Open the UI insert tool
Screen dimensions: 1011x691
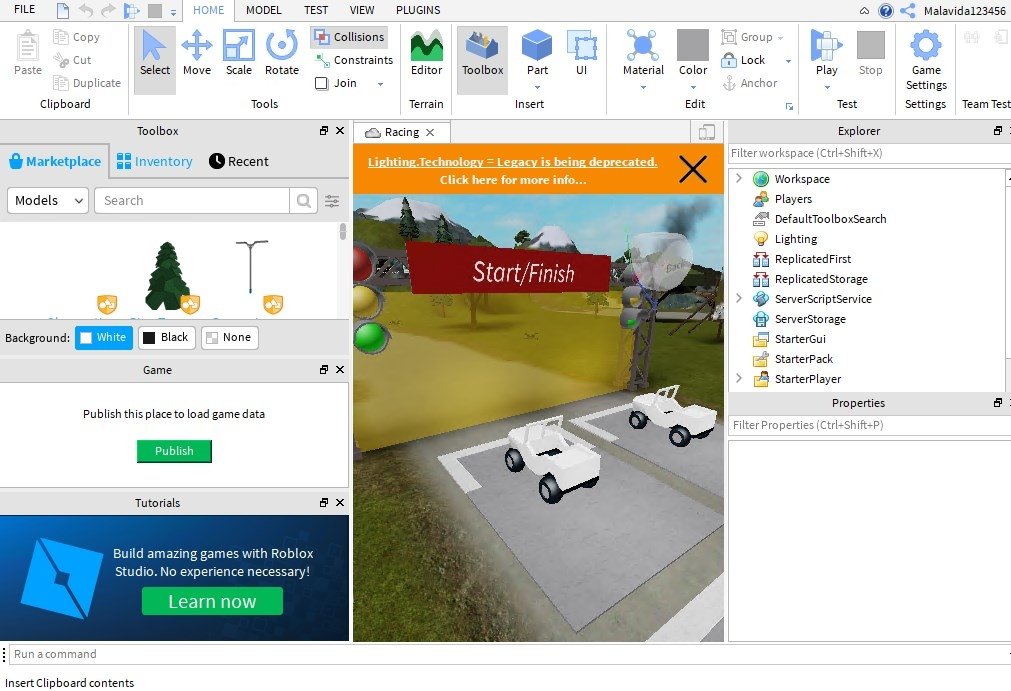click(581, 54)
